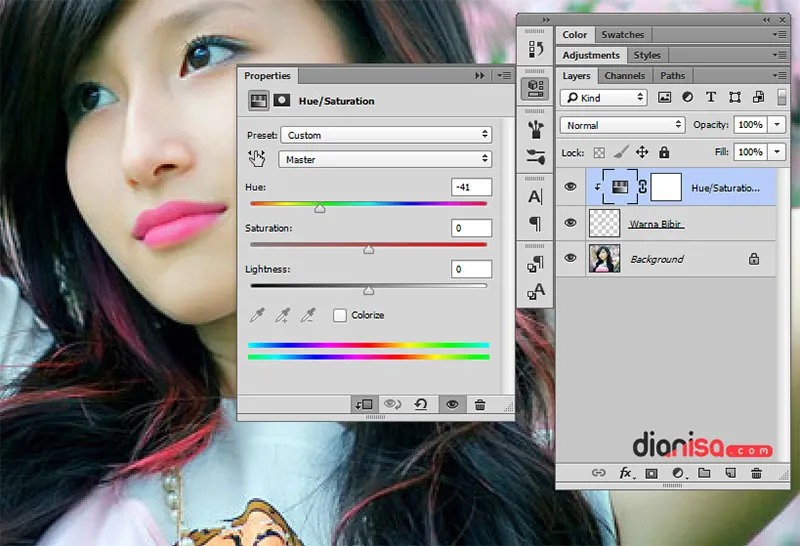Pick the Eyedropper tool in Properties
800x546 pixels.
point(257,315)
